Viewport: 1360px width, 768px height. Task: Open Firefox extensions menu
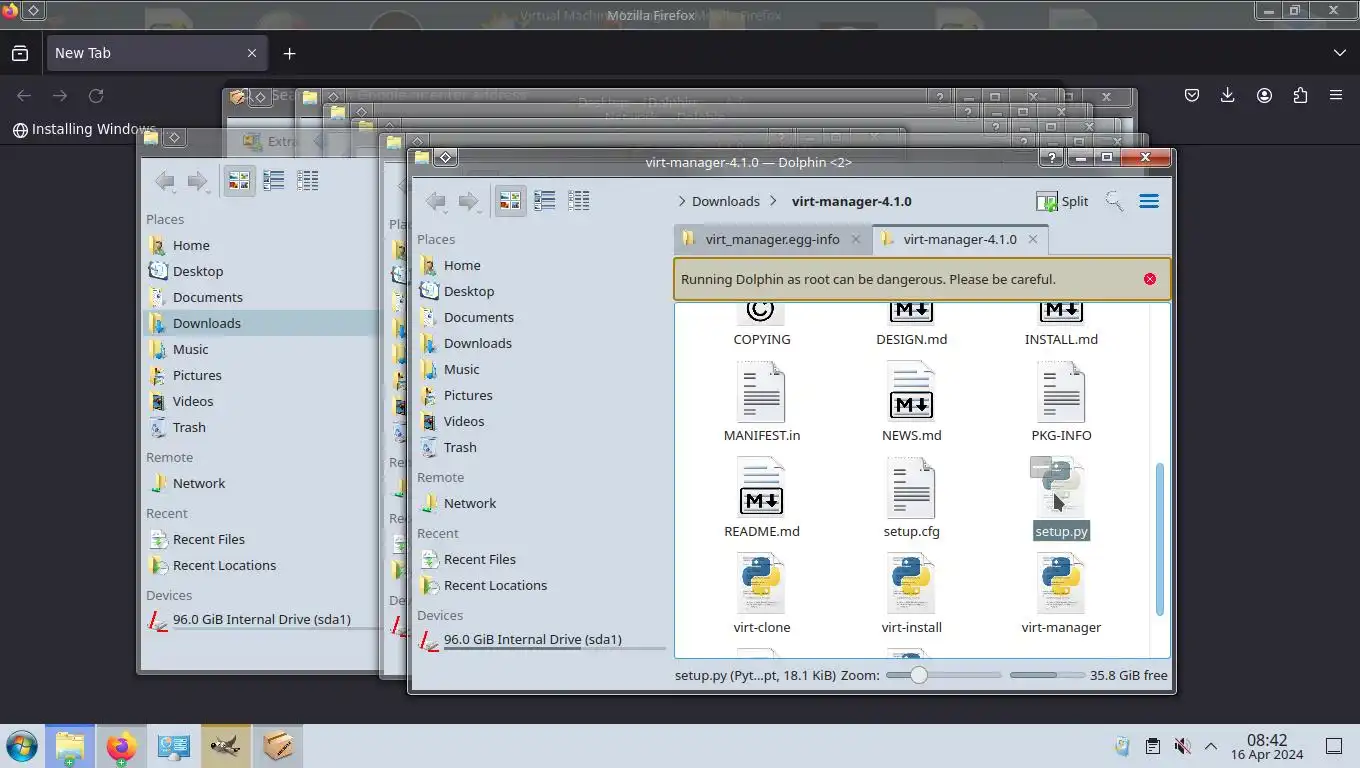tap(1300, 96)
